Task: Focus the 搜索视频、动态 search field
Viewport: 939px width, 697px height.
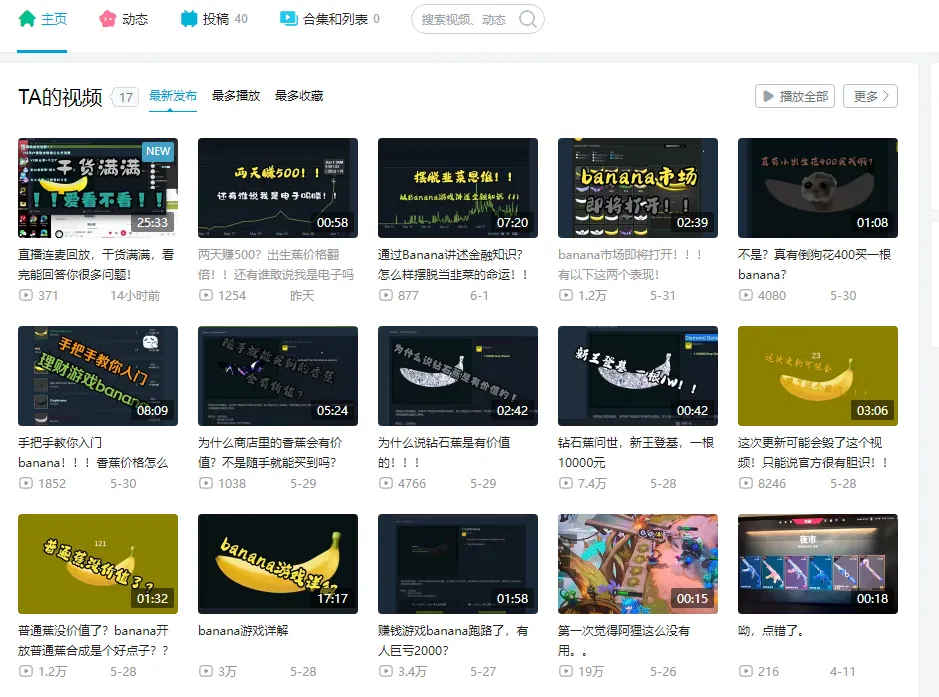Action: (477, 19)
